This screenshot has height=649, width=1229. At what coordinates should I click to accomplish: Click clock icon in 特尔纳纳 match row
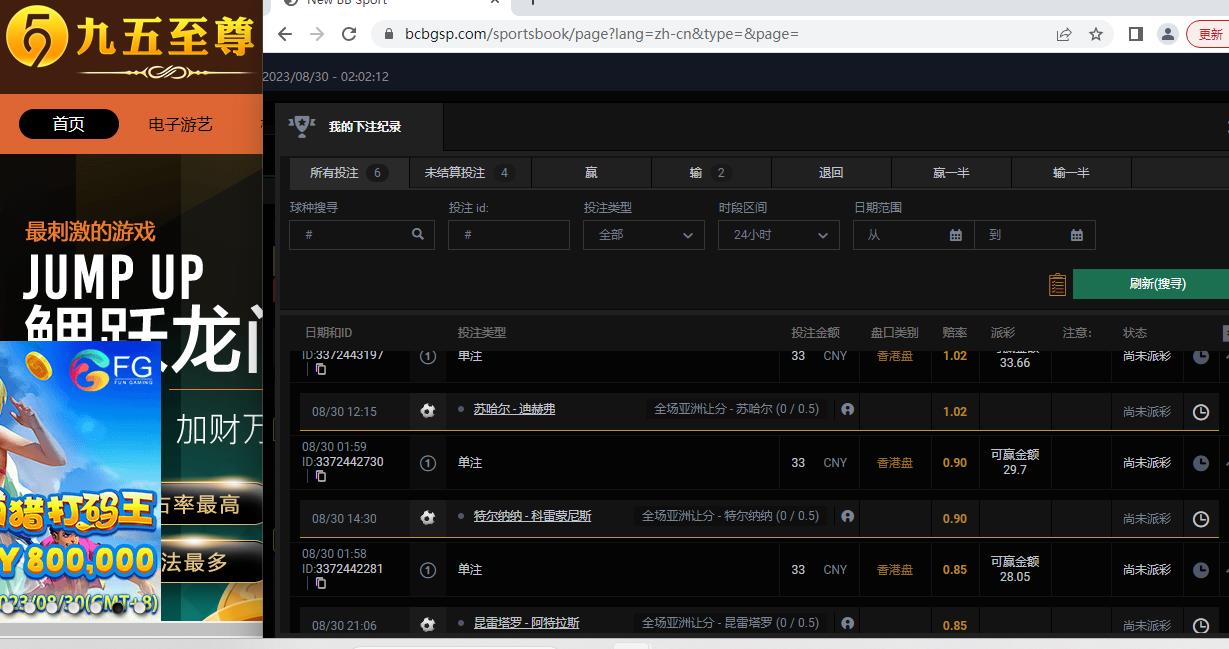tap(1201, 519)
